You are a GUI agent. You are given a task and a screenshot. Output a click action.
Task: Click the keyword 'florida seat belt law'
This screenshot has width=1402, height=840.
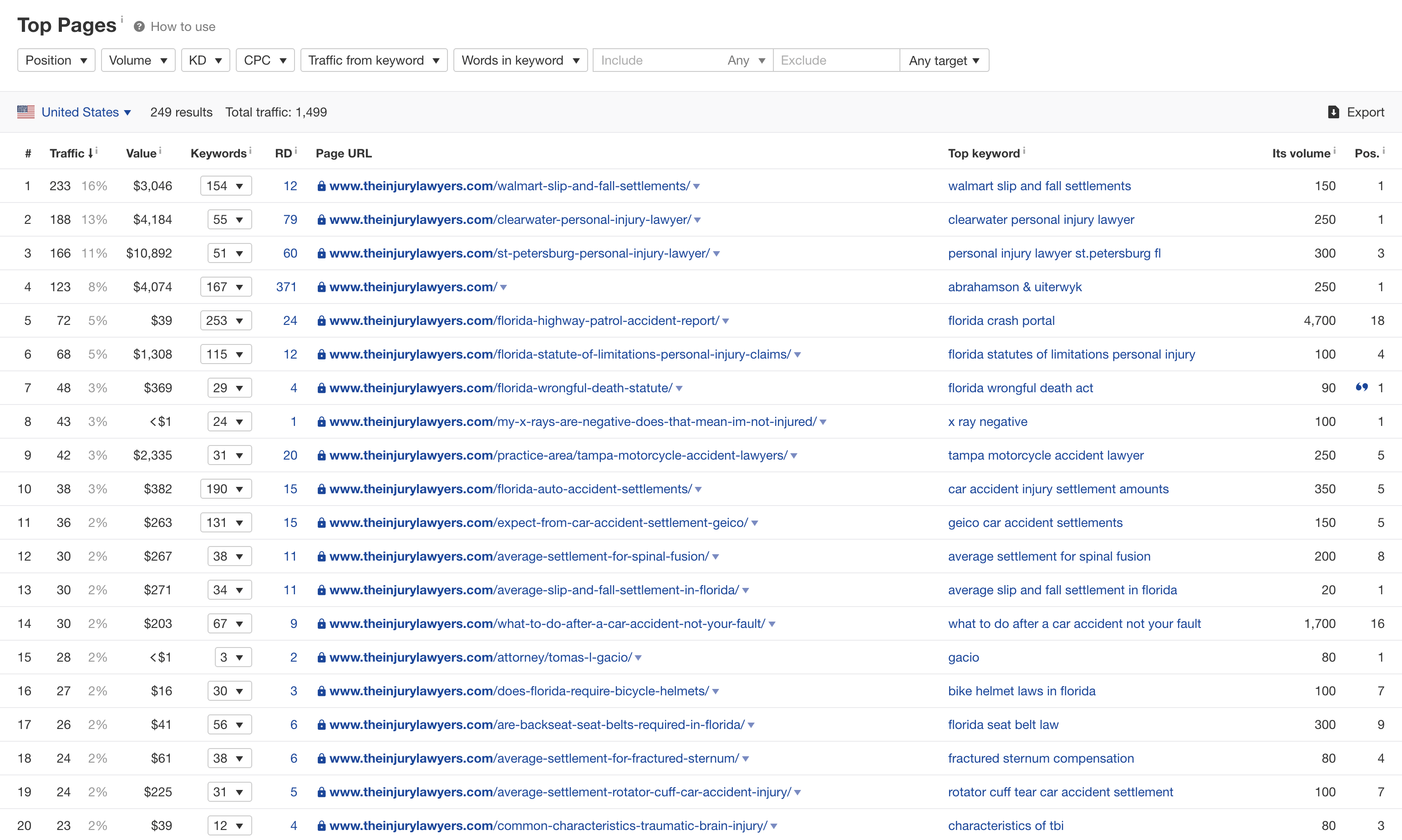coord(1003,724)
